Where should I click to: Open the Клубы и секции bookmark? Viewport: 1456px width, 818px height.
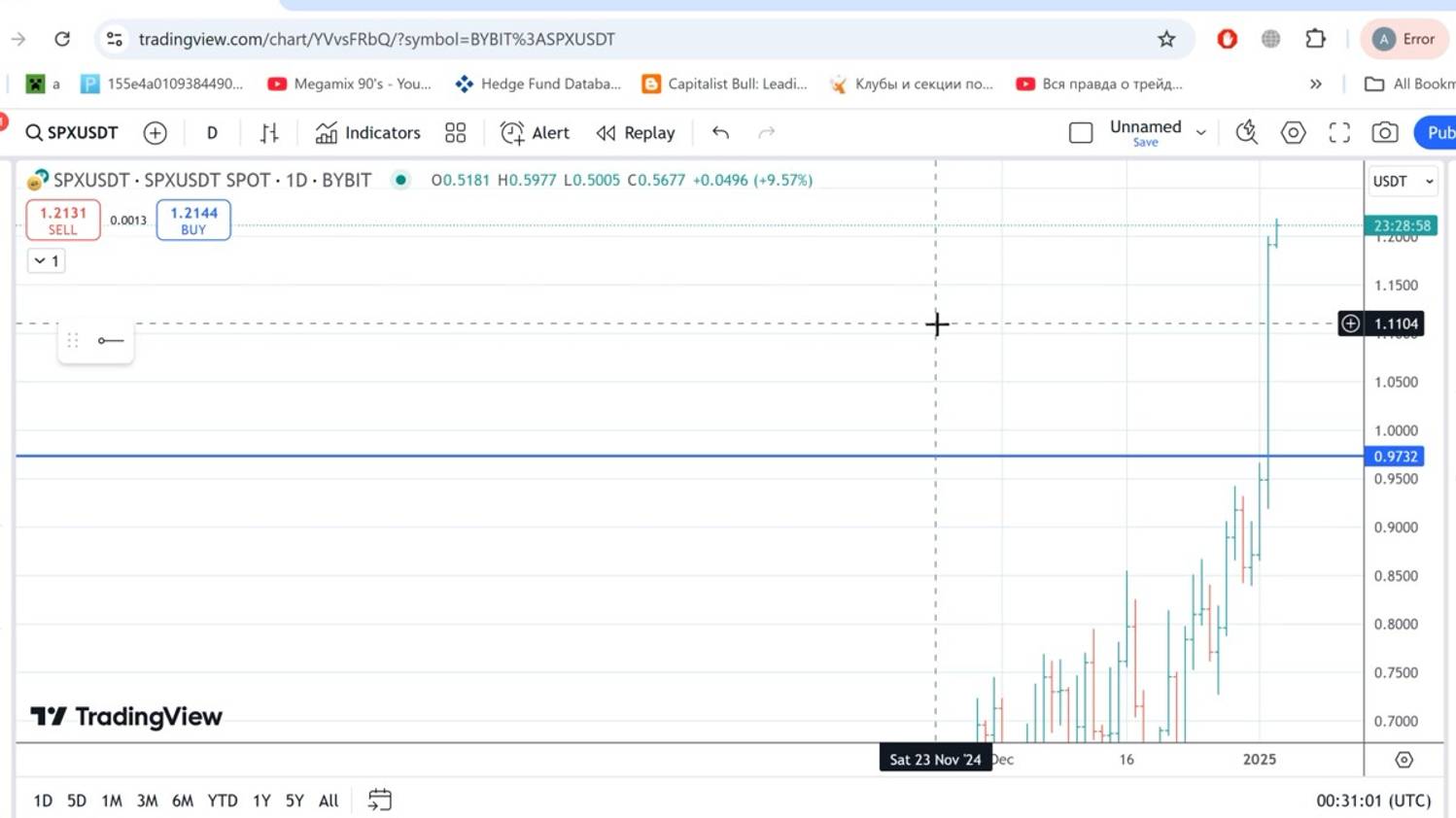[912, 85]
